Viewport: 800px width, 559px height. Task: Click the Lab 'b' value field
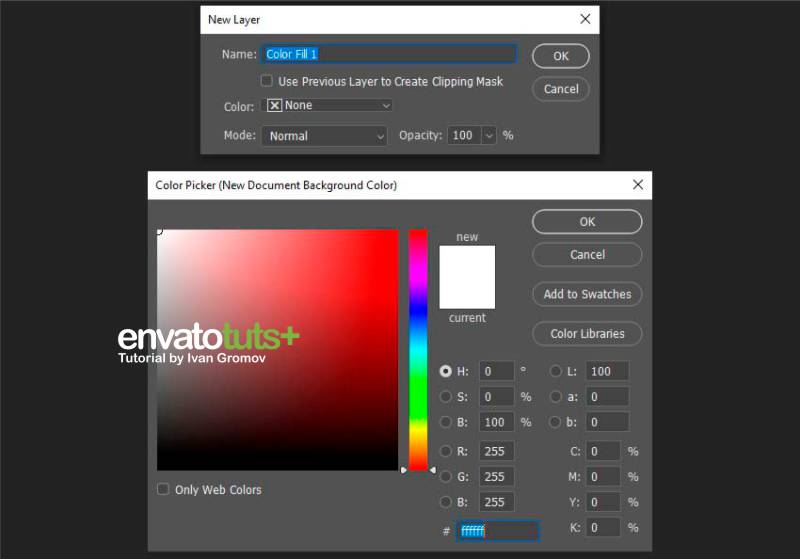coord(607,422)
